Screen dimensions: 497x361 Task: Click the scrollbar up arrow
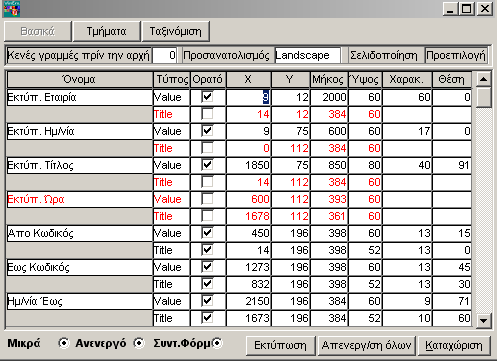(x=483, y=79)
